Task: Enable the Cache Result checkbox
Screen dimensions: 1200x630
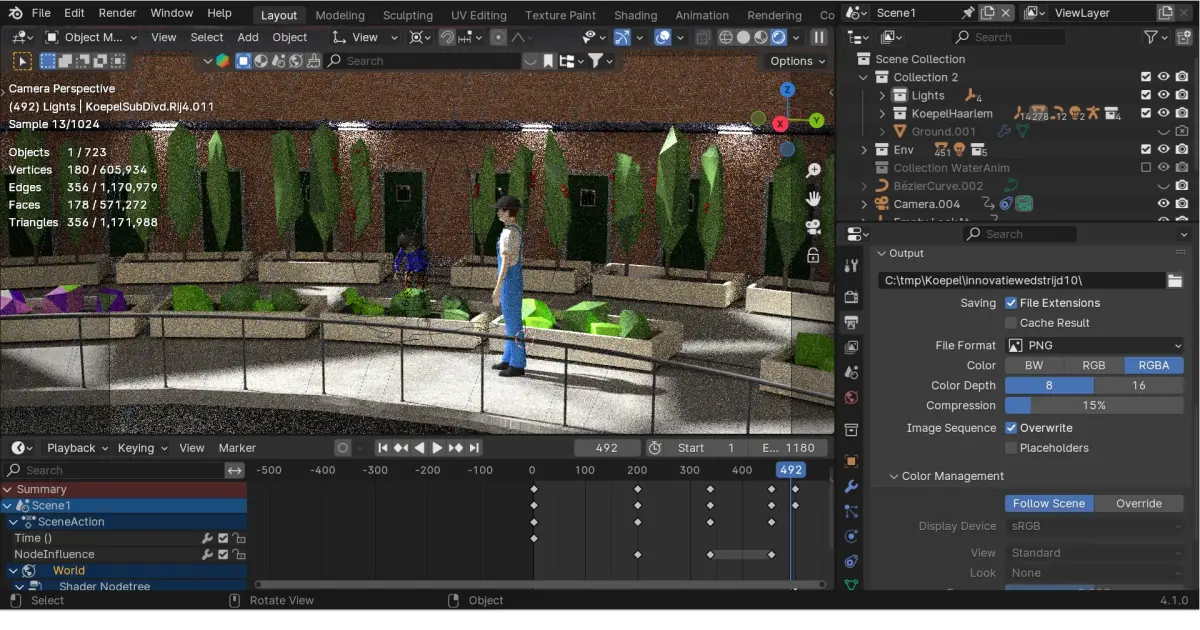Action: click(1011, 323)
